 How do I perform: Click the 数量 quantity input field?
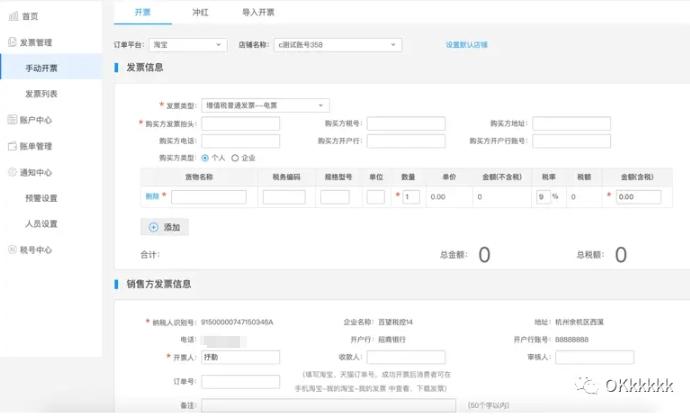[411, 197]
